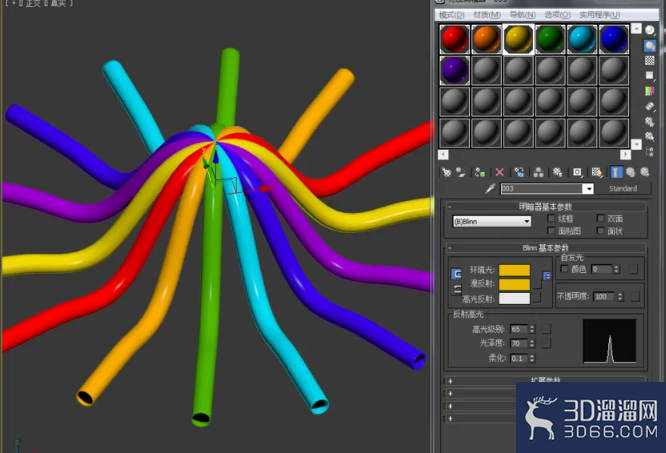Click the 漫反射 map button

point(537,284)
